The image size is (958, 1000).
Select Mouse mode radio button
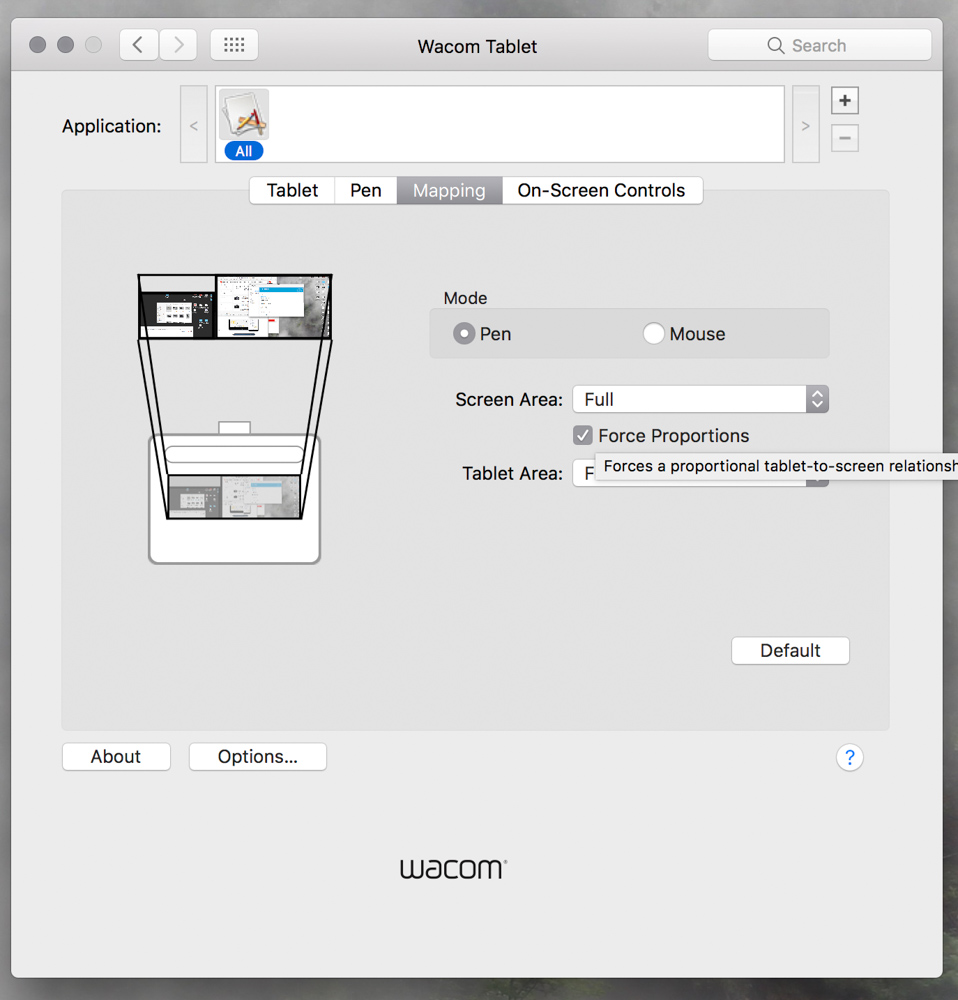[x=654, y=334]
